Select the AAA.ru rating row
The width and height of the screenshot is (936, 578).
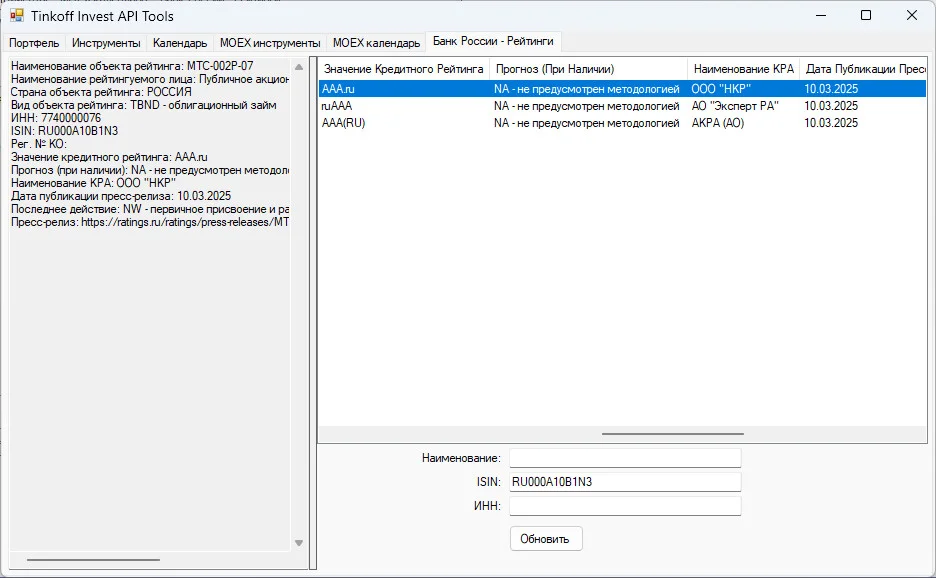623,89
